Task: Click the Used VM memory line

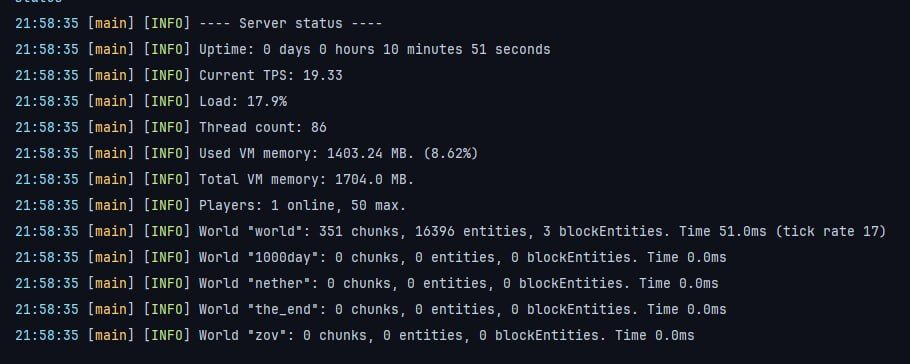Action: [x=247, y=153]
